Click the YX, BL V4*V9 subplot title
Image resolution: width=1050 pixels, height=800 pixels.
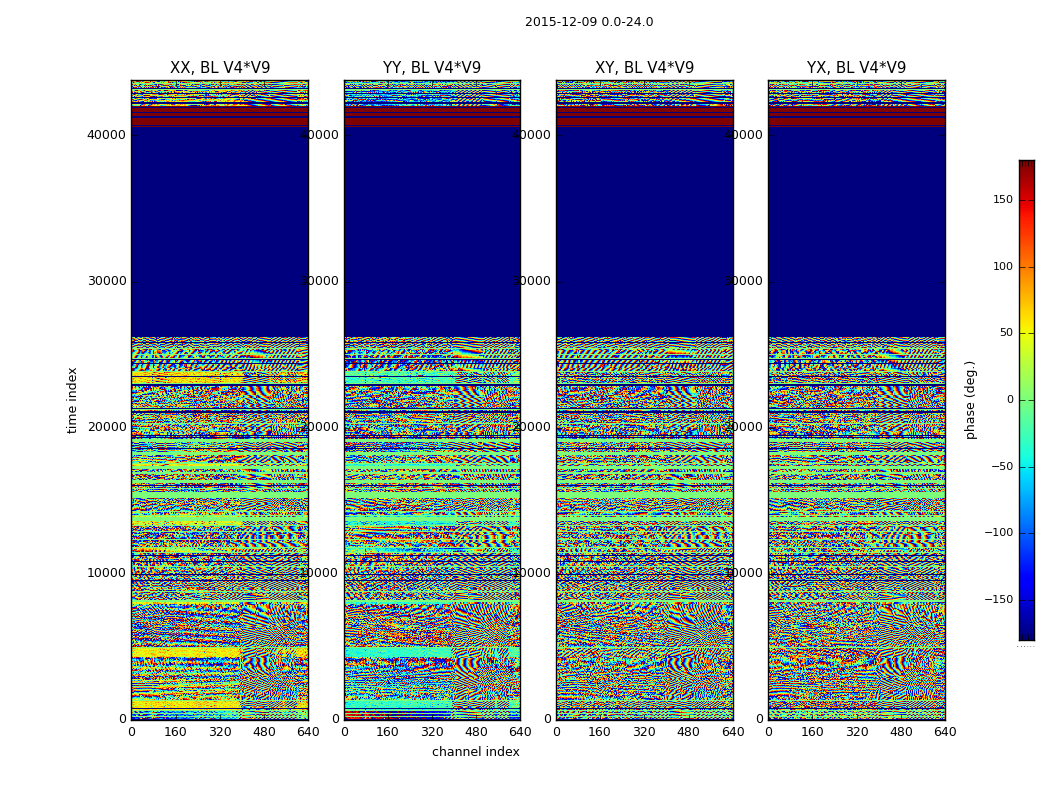pyautogui.click(x=856, y=68)
